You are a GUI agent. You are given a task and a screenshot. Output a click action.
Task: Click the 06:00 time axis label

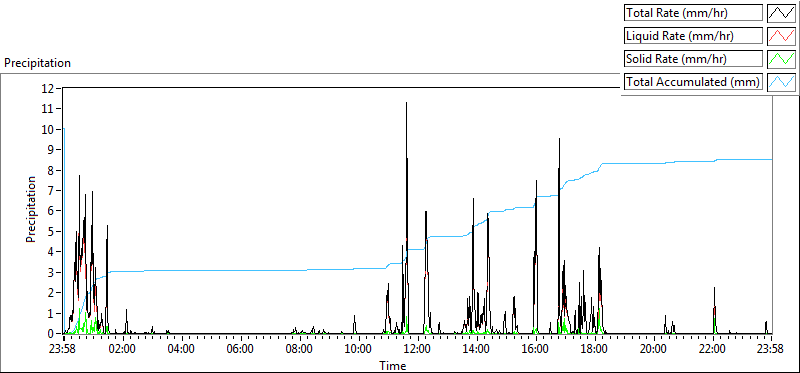click(x=241, y=350)
